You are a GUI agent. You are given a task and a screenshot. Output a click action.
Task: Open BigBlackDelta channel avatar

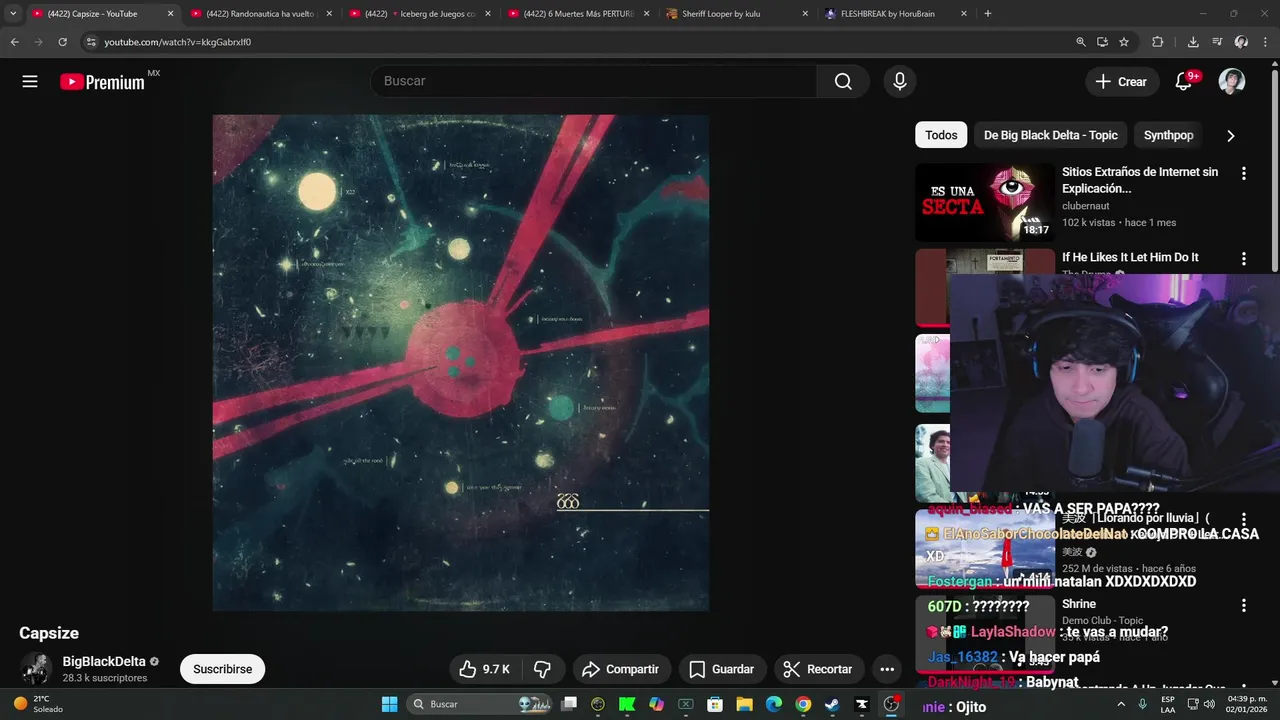click(37, 669)
